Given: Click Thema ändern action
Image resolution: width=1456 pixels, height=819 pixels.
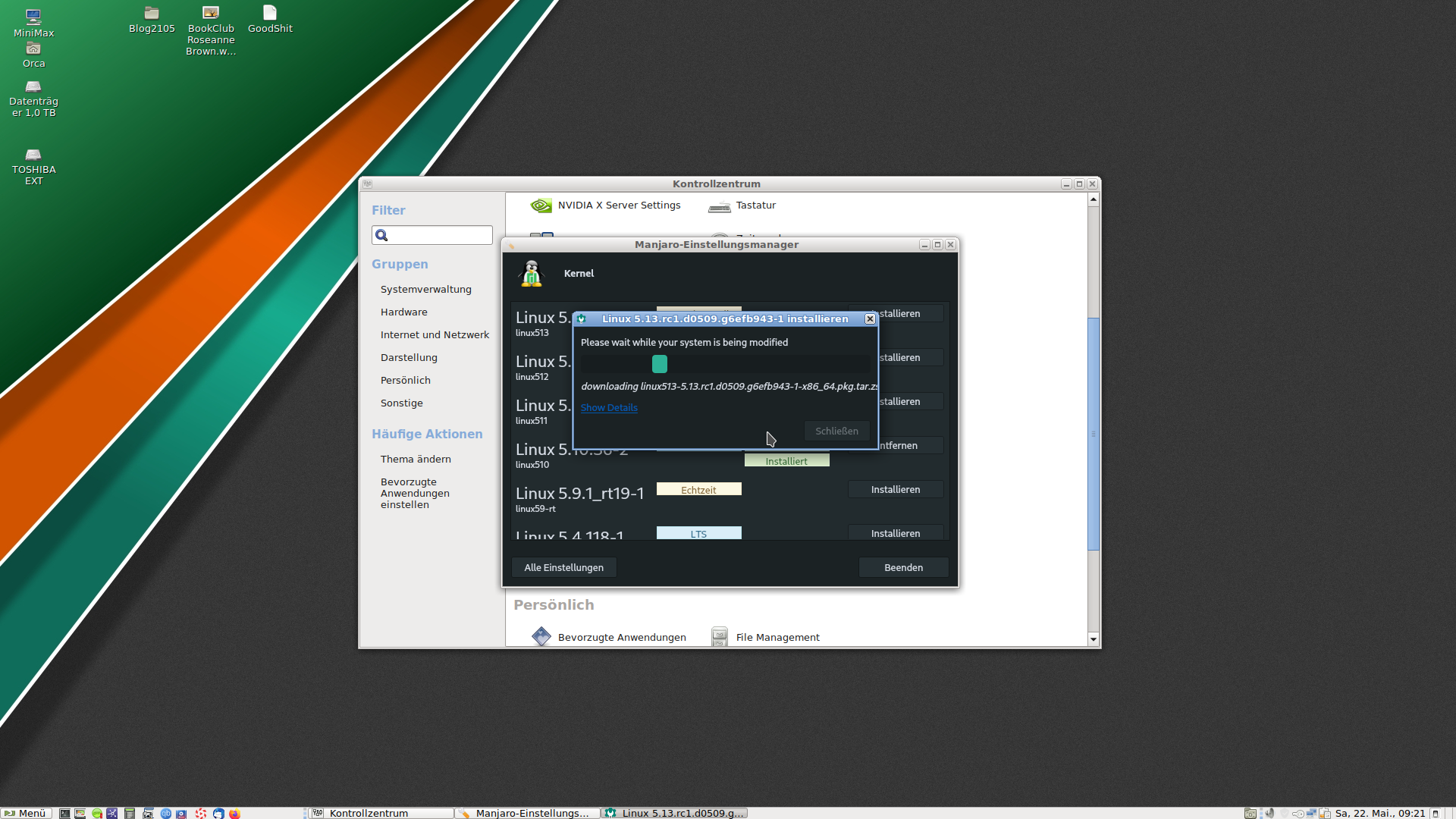Looking at the screenshot, I should pyautogui.click(x=416, y=459).
